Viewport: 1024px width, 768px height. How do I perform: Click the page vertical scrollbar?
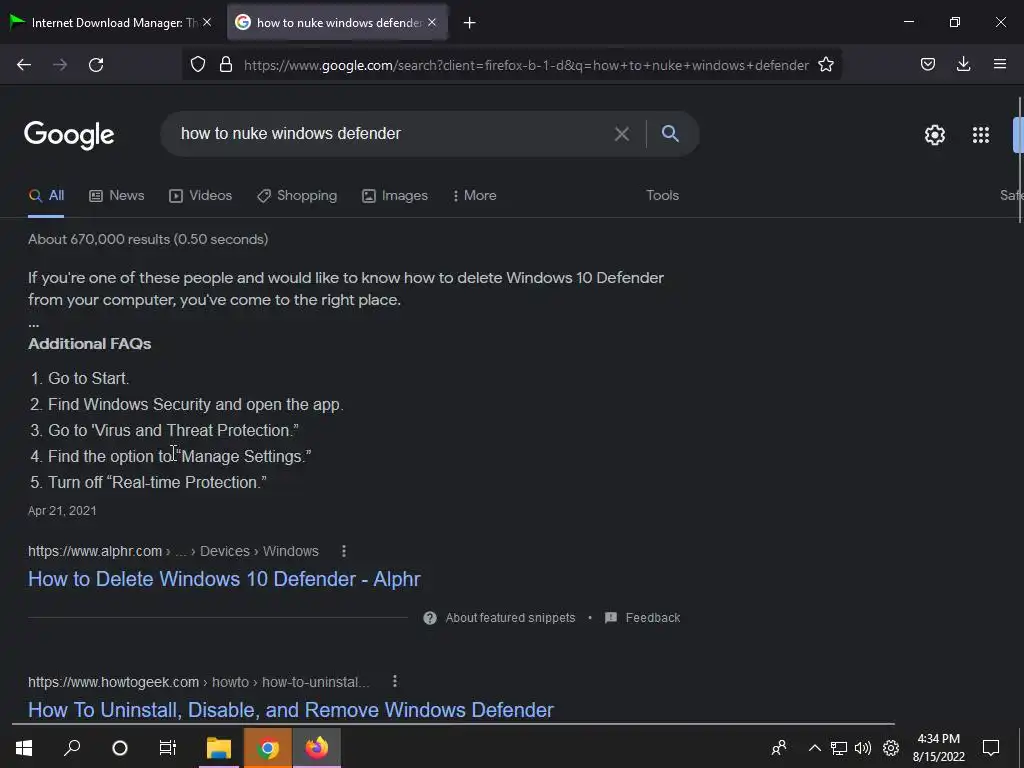[1020, 160]
